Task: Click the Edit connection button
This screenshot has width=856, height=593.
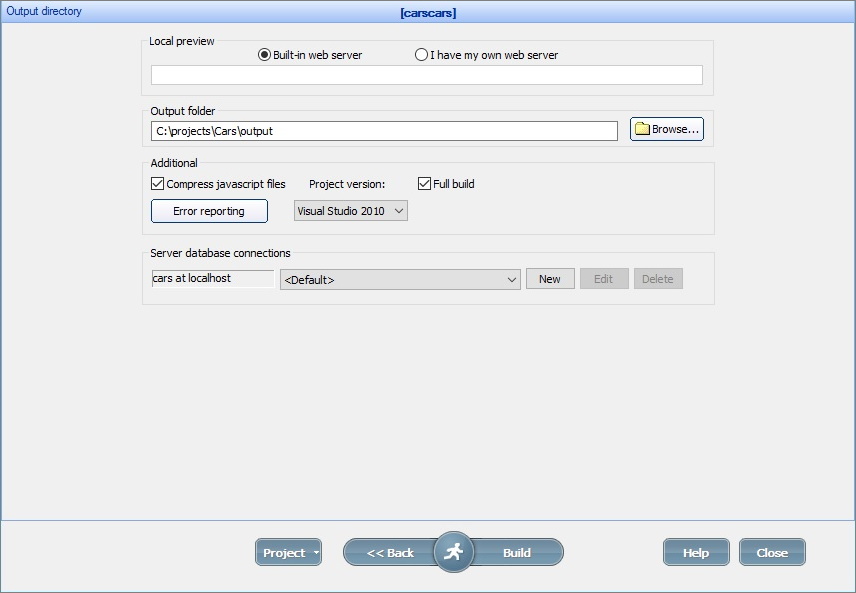Action: pyautogui.click(x=604, y=279)
